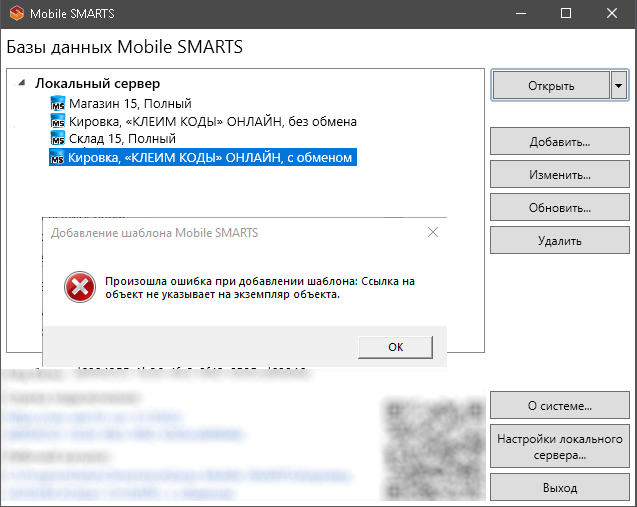
Task: Click the red error icon in dialog
Action: [80, 287]
